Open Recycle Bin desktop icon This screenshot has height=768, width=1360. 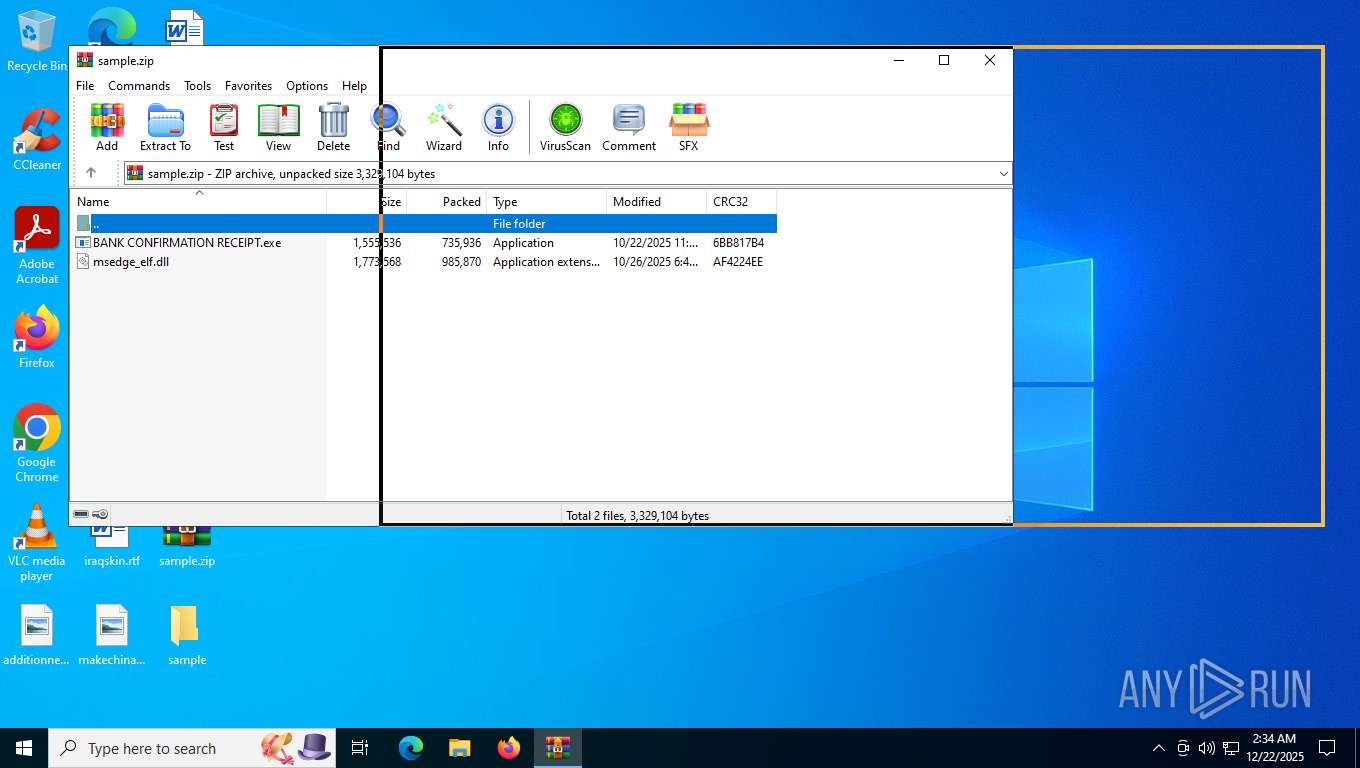click(x=37, y=41)
